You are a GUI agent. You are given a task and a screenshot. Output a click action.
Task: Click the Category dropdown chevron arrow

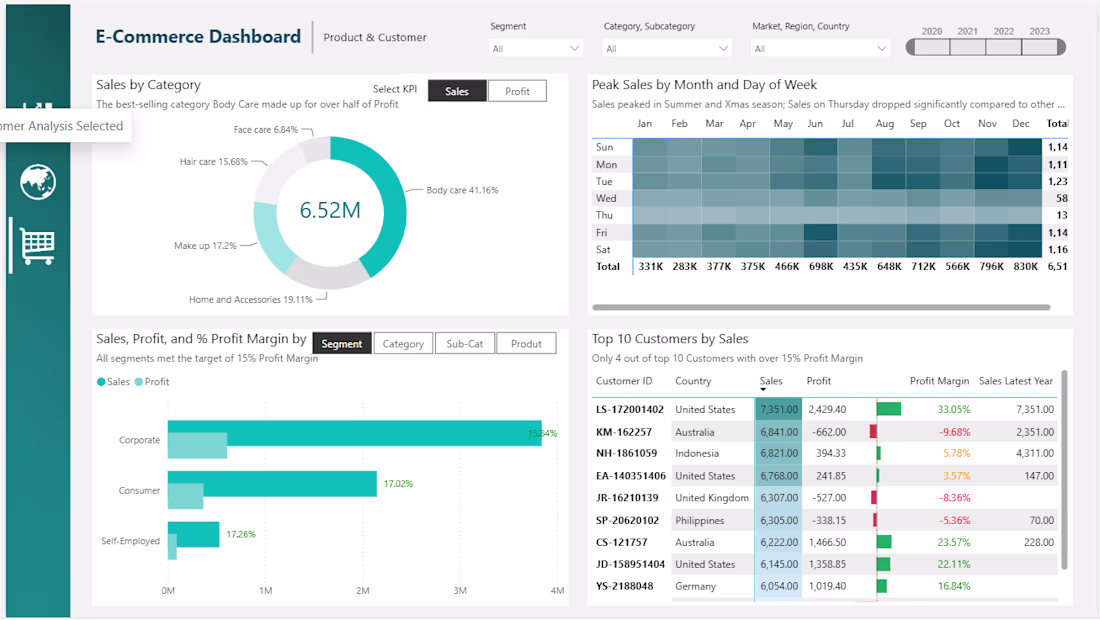723,48
